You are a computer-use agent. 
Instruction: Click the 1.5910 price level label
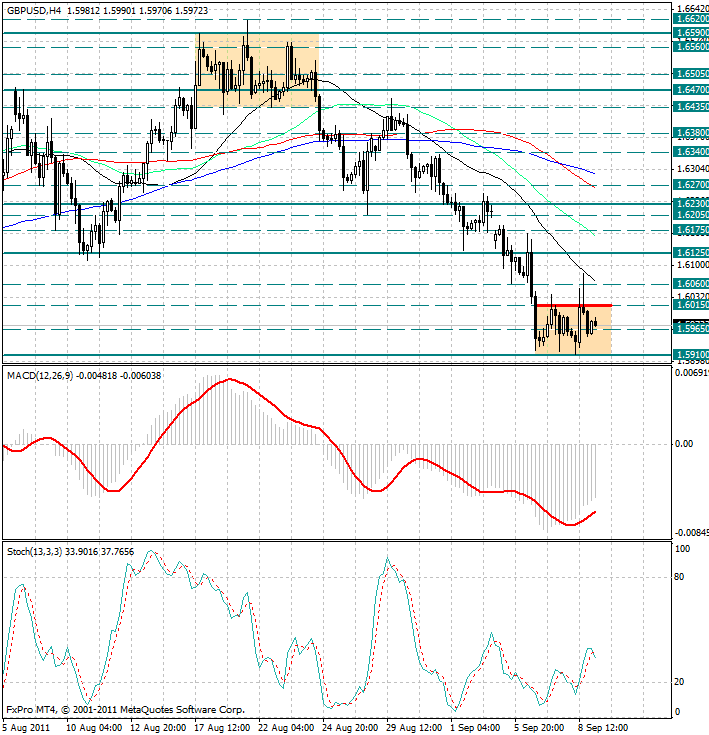pos(691,354)
